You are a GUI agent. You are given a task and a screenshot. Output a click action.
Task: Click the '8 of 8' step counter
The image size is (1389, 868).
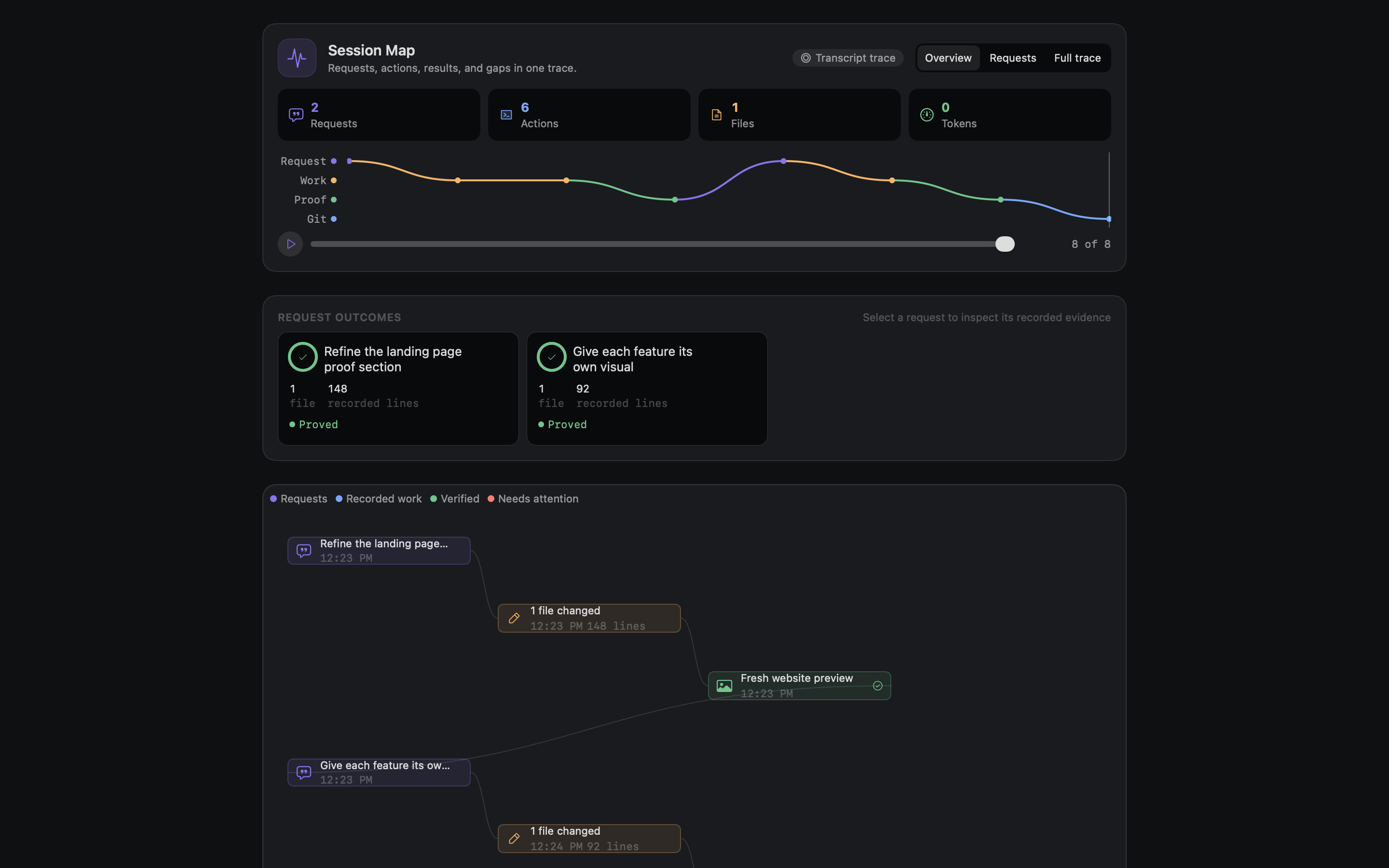[1091, 244]
